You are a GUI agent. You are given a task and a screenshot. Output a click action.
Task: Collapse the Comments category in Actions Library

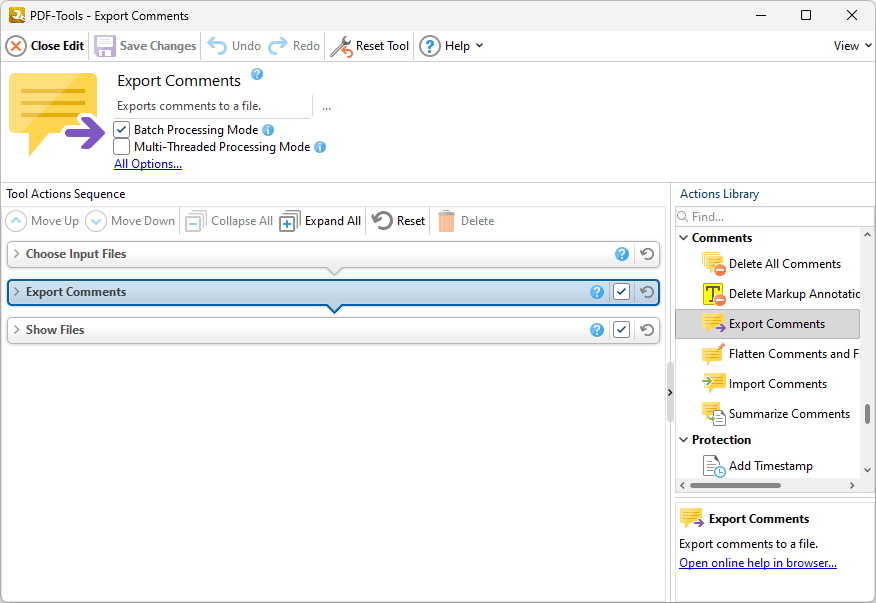click(684, 237)
